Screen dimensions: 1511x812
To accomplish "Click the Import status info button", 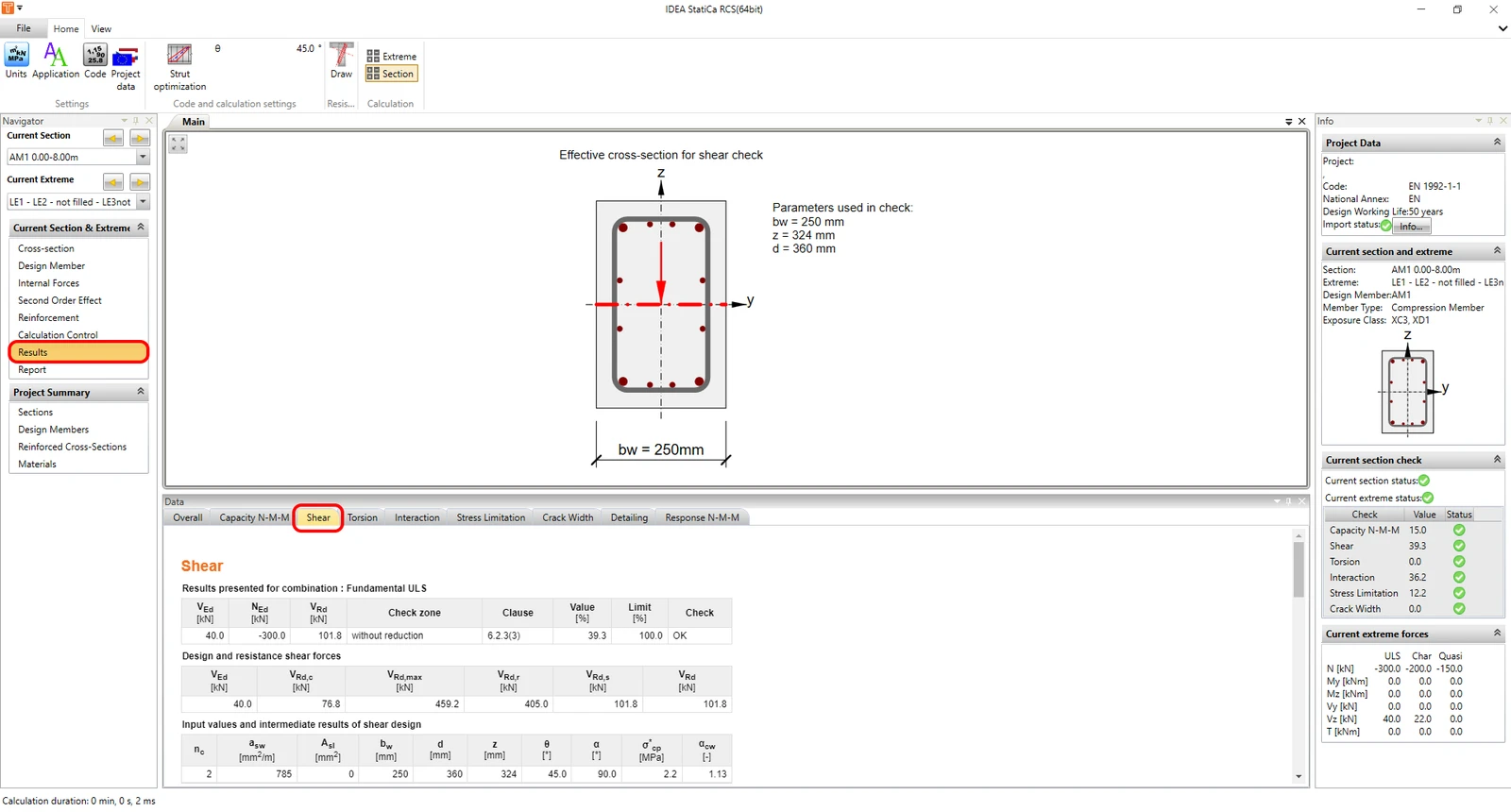I will tap(1411, 227).
